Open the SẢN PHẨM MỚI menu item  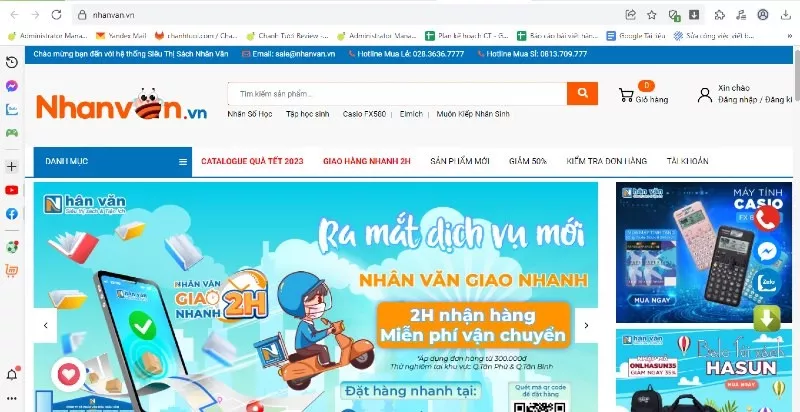460,161
